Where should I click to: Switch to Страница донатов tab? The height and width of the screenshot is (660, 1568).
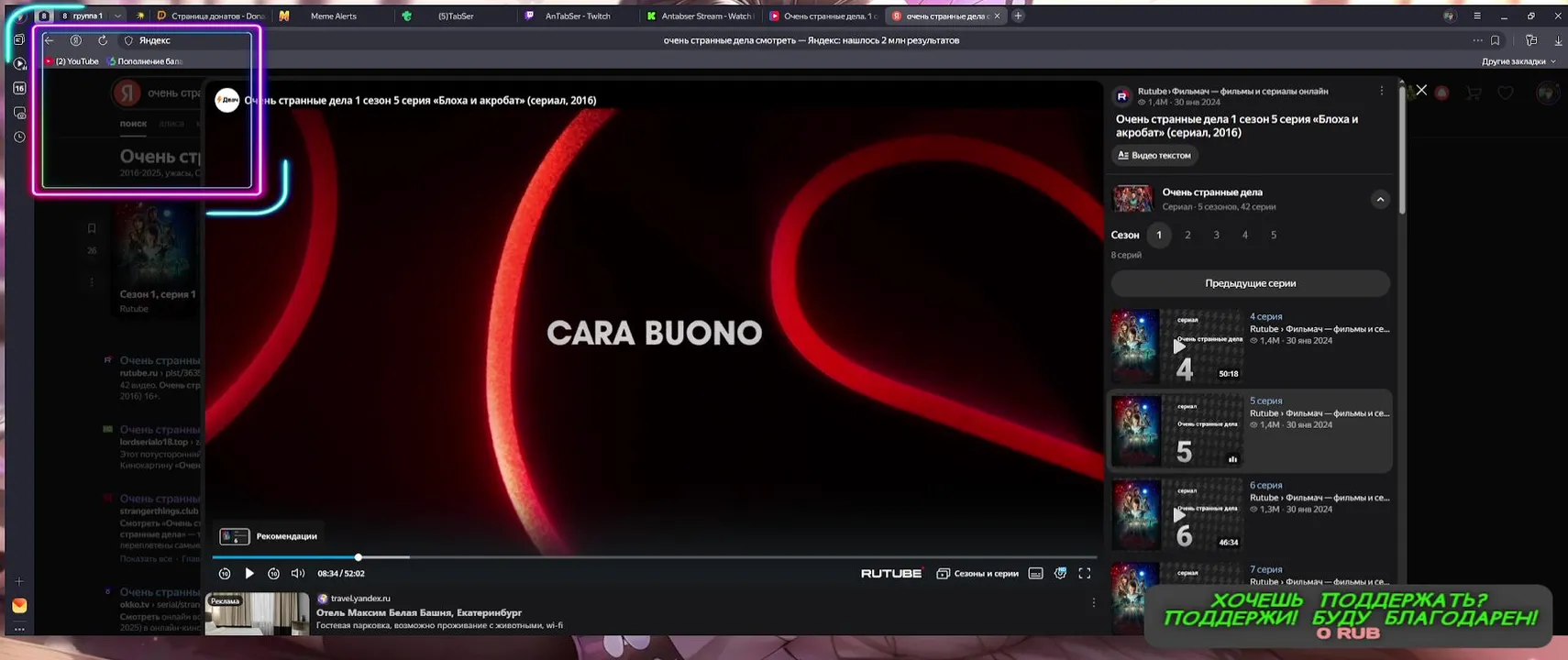210,16
